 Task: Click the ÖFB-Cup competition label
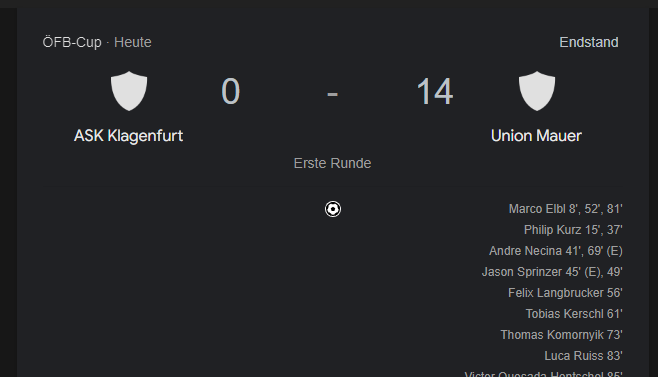pos(72,42)
